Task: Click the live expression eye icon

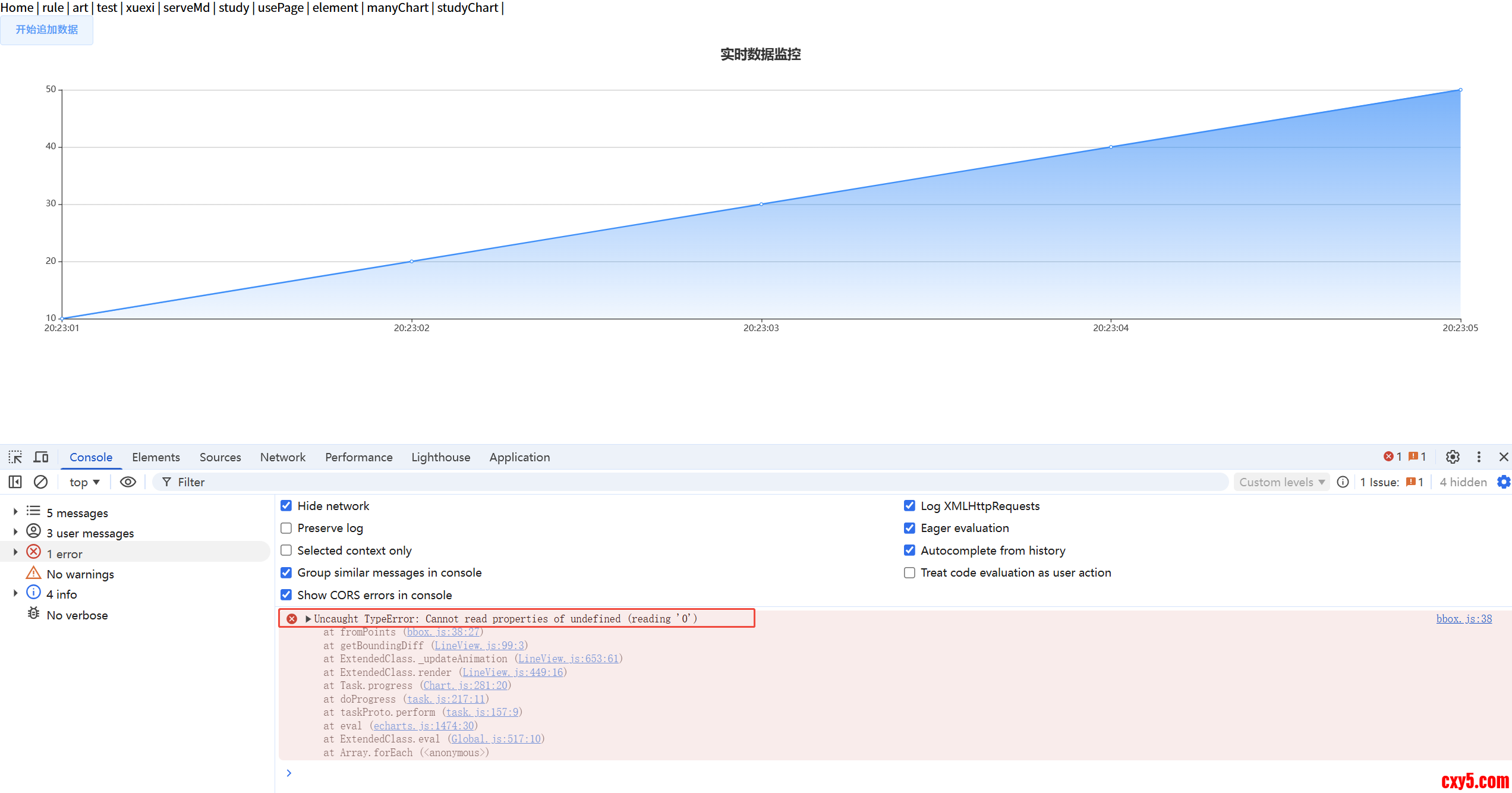Action: [128, 482]
